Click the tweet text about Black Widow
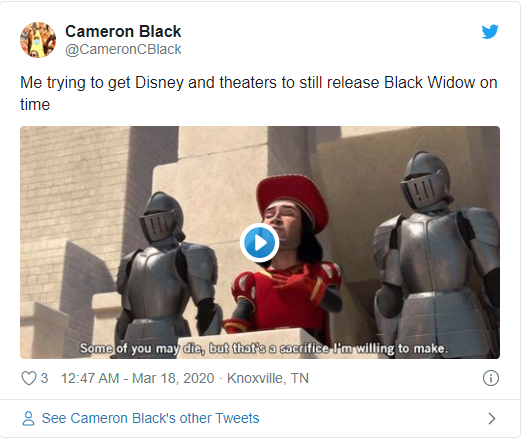This screenshot has width=521, height=438. (x=259, y=93)
